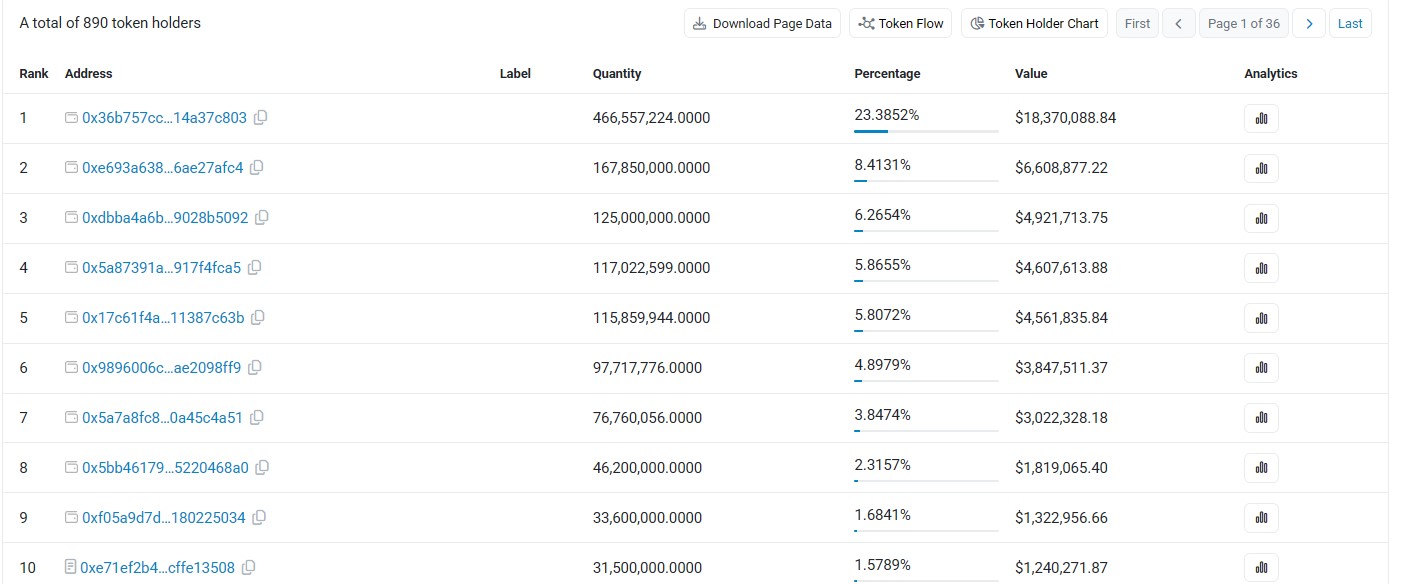Open analytics chart for rank 9 holder
The image size is (1405, 584).
[x=1261, y=518]
